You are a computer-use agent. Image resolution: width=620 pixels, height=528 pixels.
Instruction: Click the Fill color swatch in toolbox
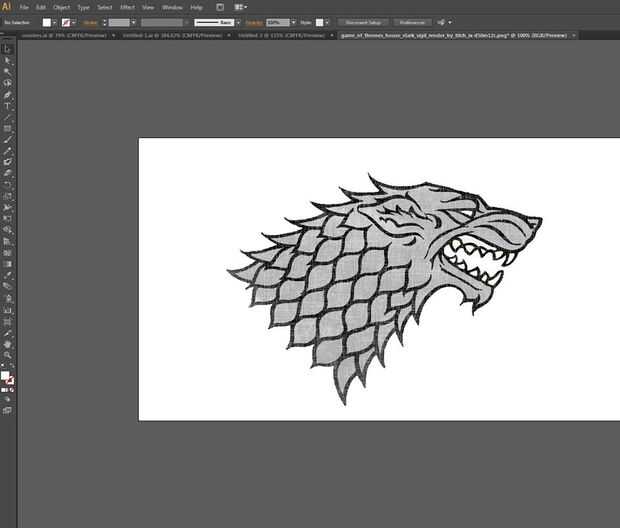[x=5, y=376]
